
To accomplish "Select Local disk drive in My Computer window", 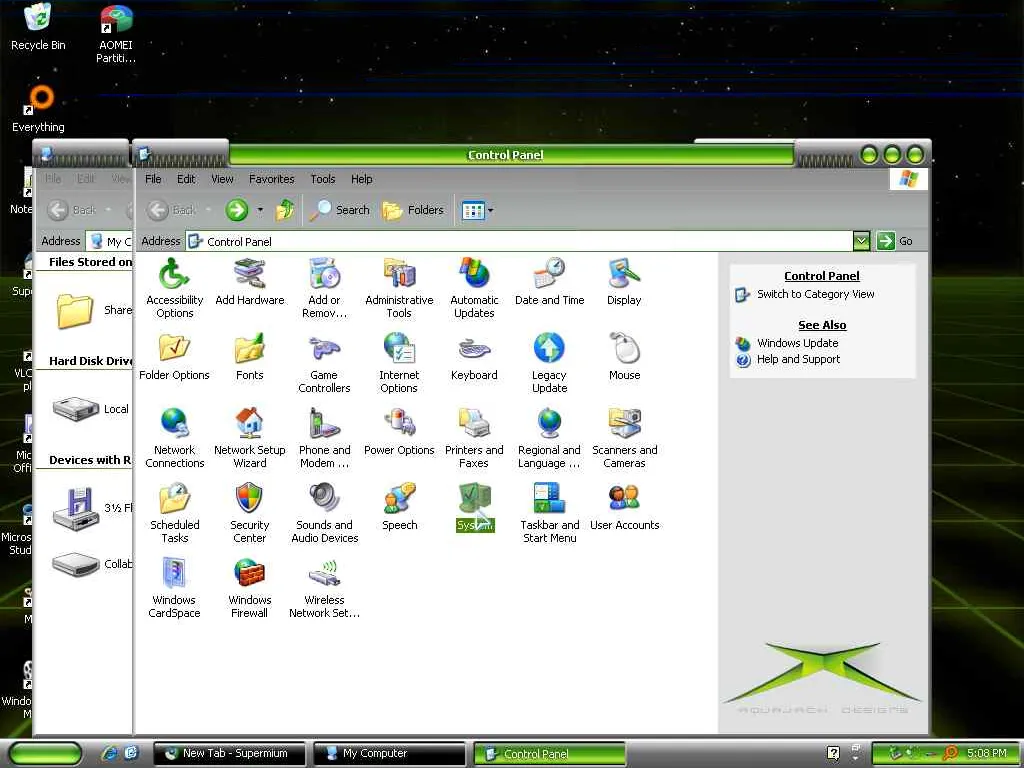I will (76, 409).
